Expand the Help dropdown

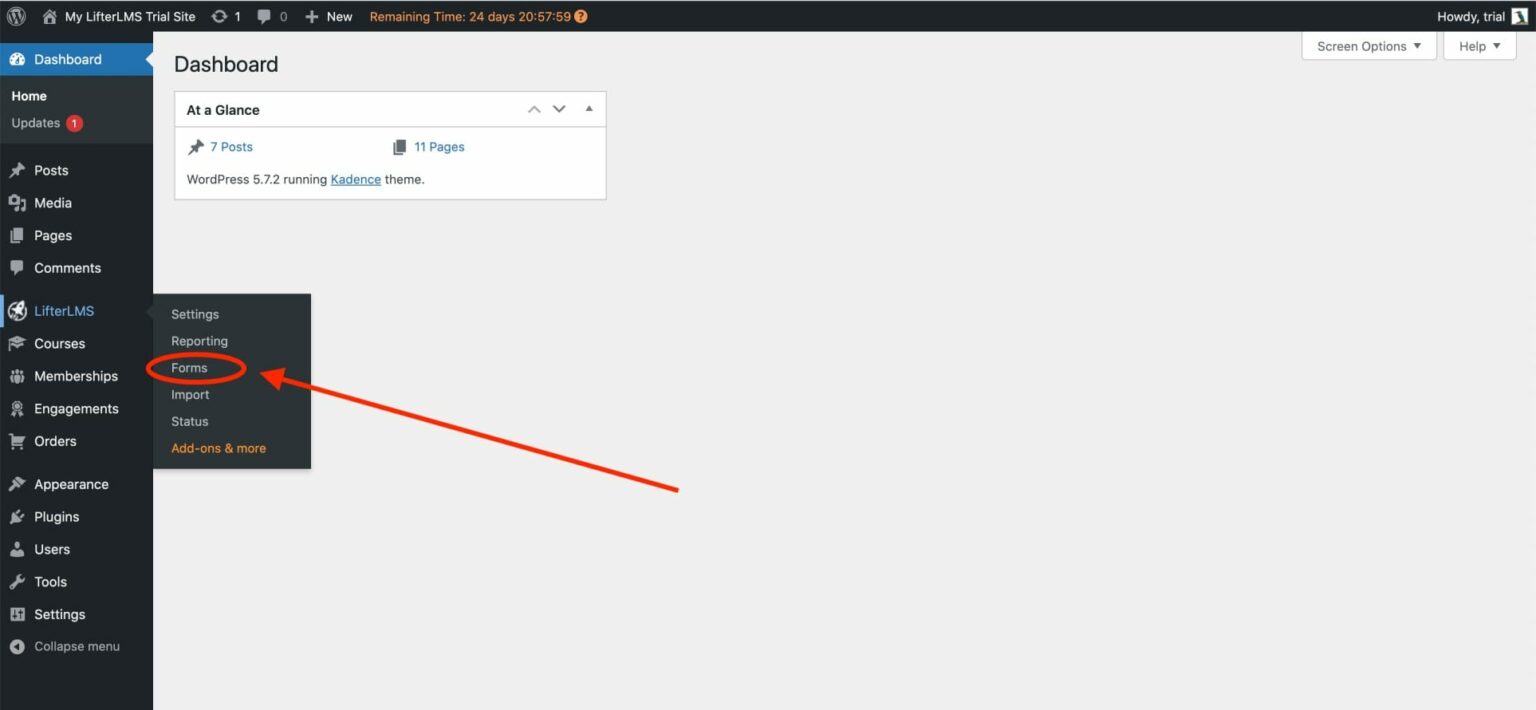tap(1478, 46)
